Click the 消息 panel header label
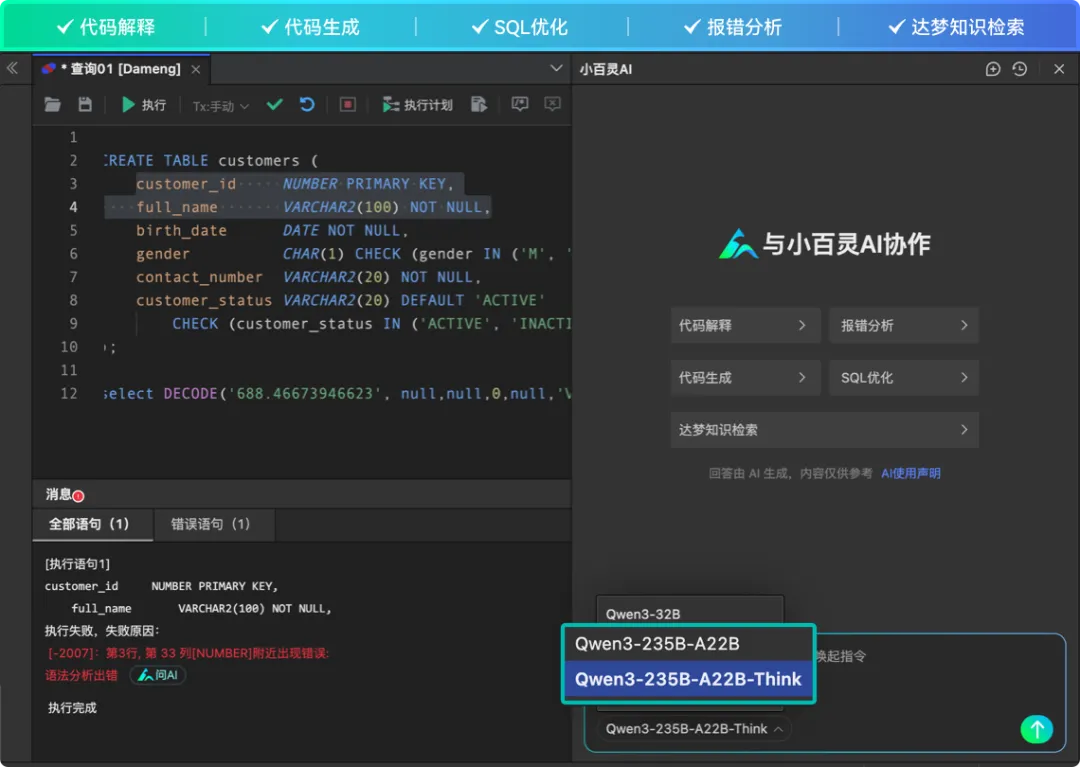This screenshot has width=1080, height=767. tap(59, 494)
